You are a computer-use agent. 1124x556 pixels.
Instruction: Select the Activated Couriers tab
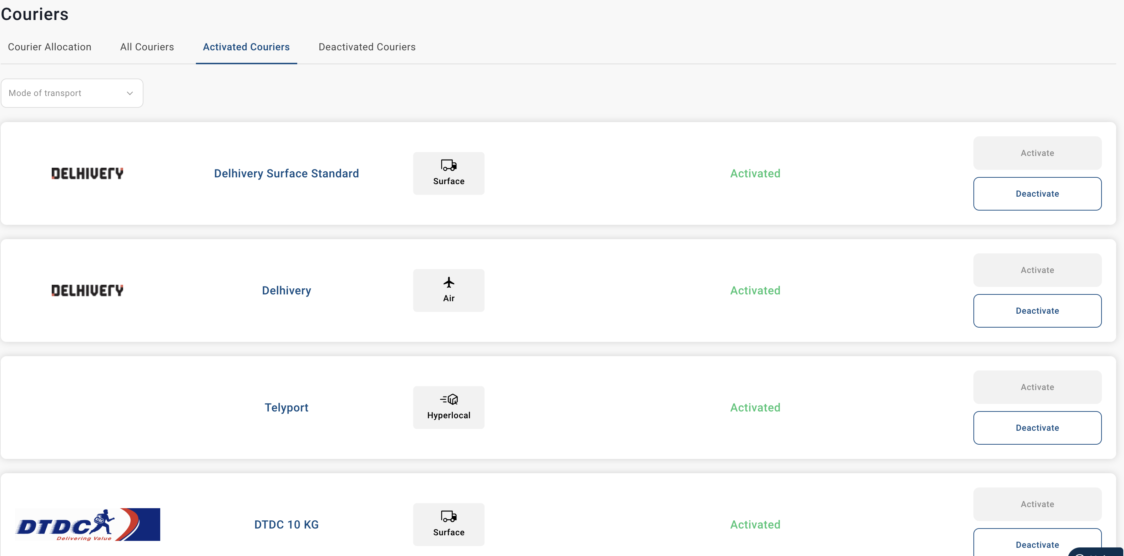[247, 47]
